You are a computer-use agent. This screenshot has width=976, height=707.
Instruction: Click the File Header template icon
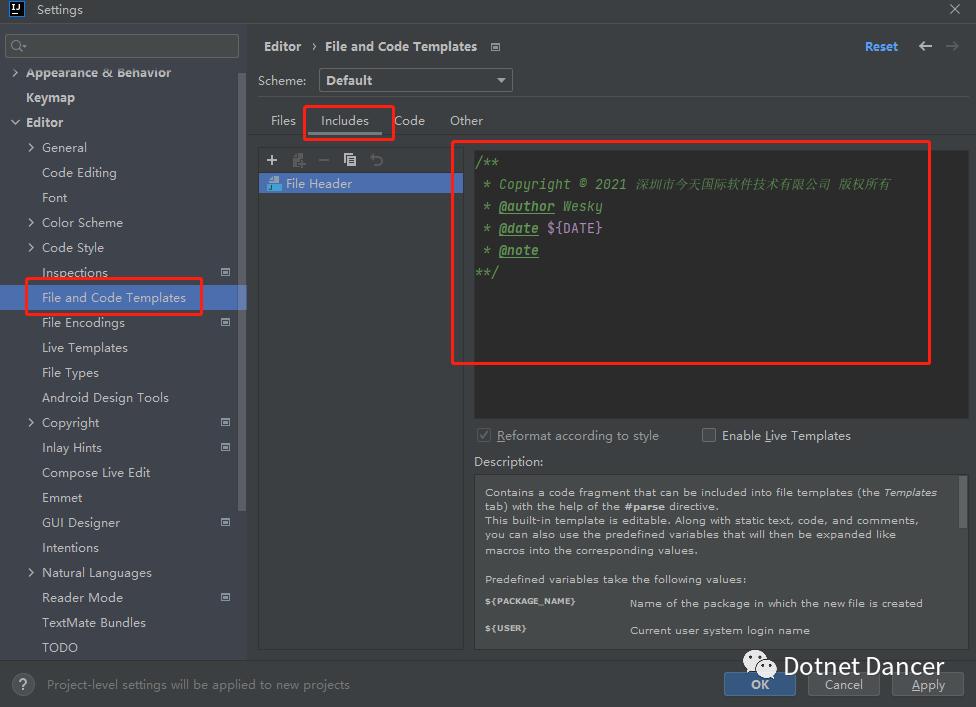click(x=274, y=183)
